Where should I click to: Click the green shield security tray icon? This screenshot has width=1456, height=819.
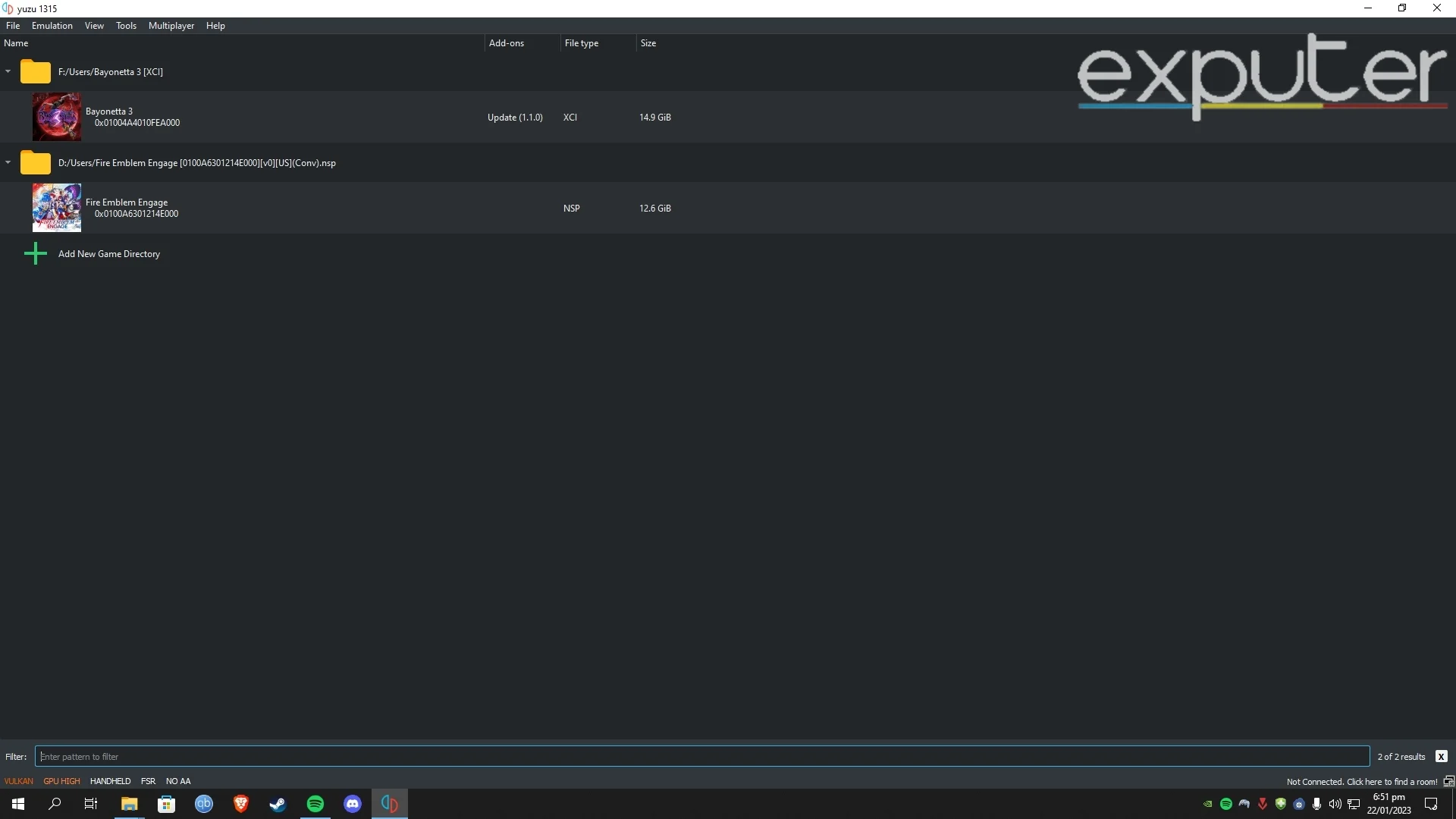tap(1281, 804)
